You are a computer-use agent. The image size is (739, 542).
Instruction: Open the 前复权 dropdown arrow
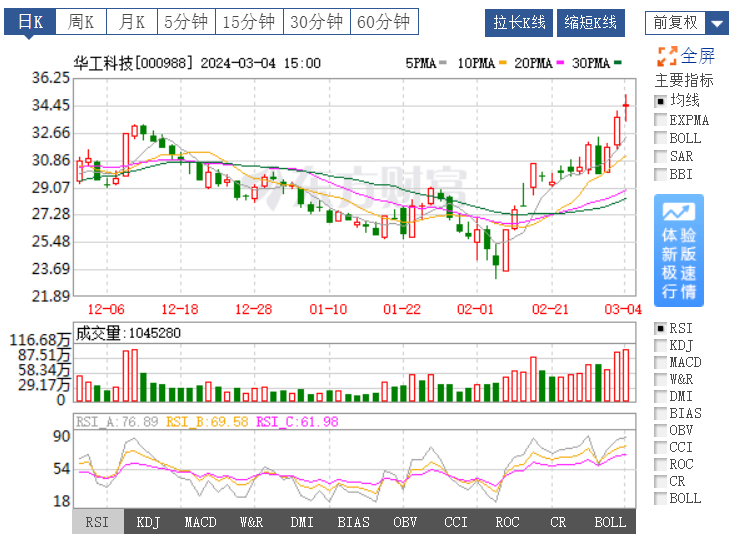click(x=717, y=23)
